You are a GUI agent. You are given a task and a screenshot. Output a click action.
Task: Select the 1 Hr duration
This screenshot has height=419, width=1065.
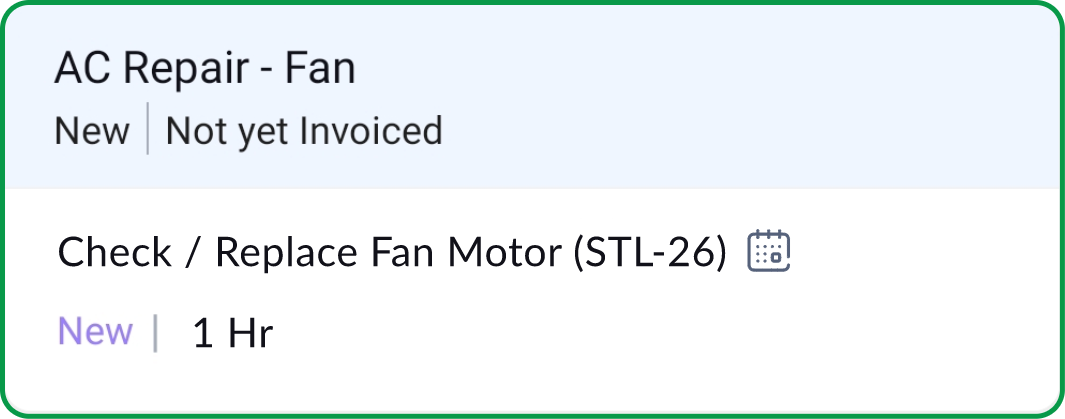click(x=232, y=332)
